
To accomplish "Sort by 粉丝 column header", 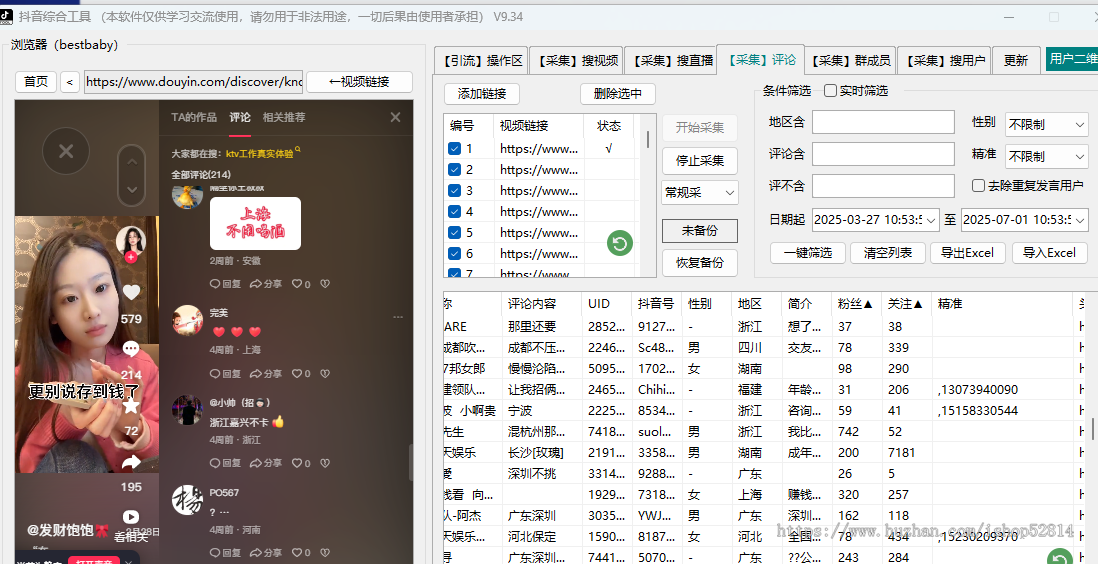I will pyautogui.click(x=855, y=303).
